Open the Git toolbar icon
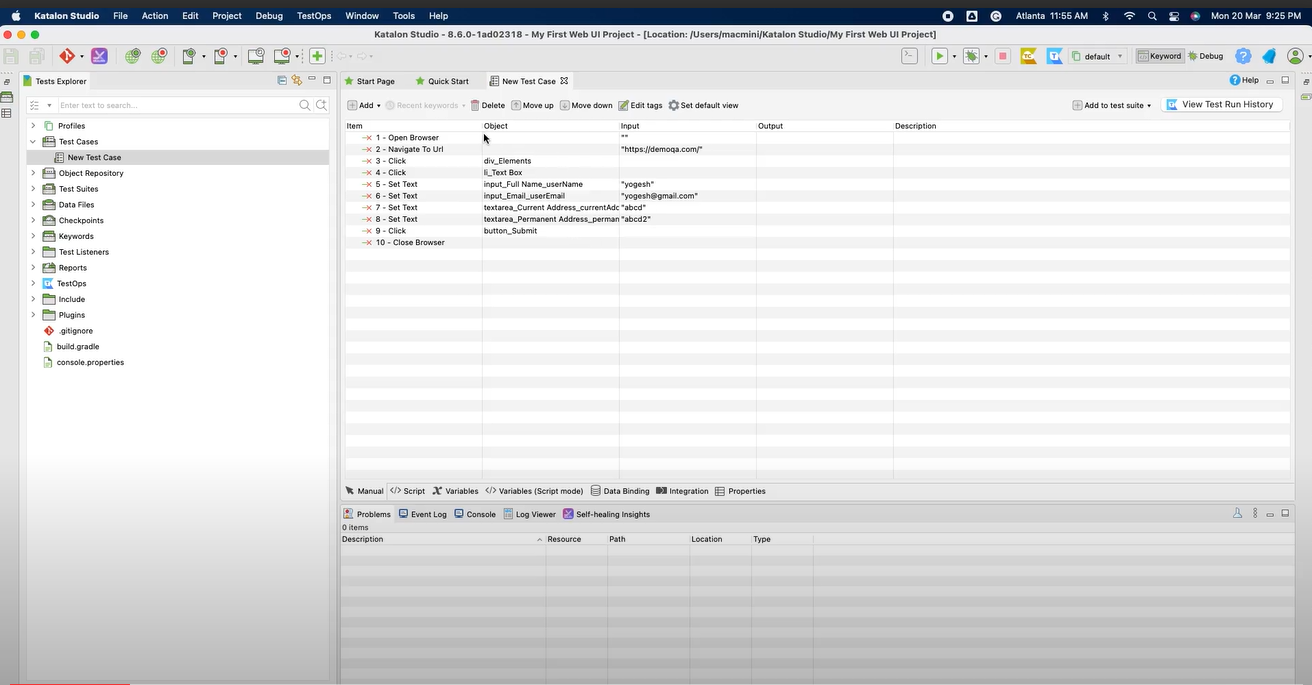Image resolution: width=1312 pixels, height=685 pixels. coord(67,56)
